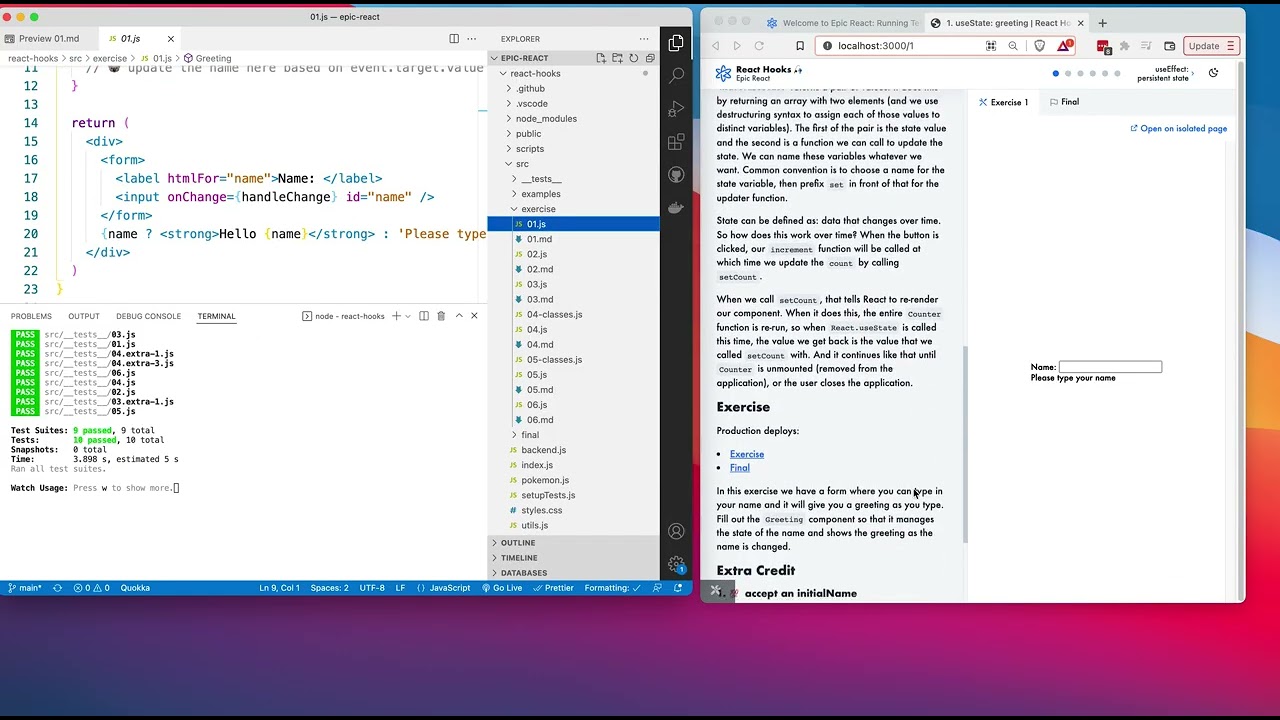Viewport: 1280px width, 720px height.
Task: Collapse the react-hooks folder
Action: coord(535,74)
